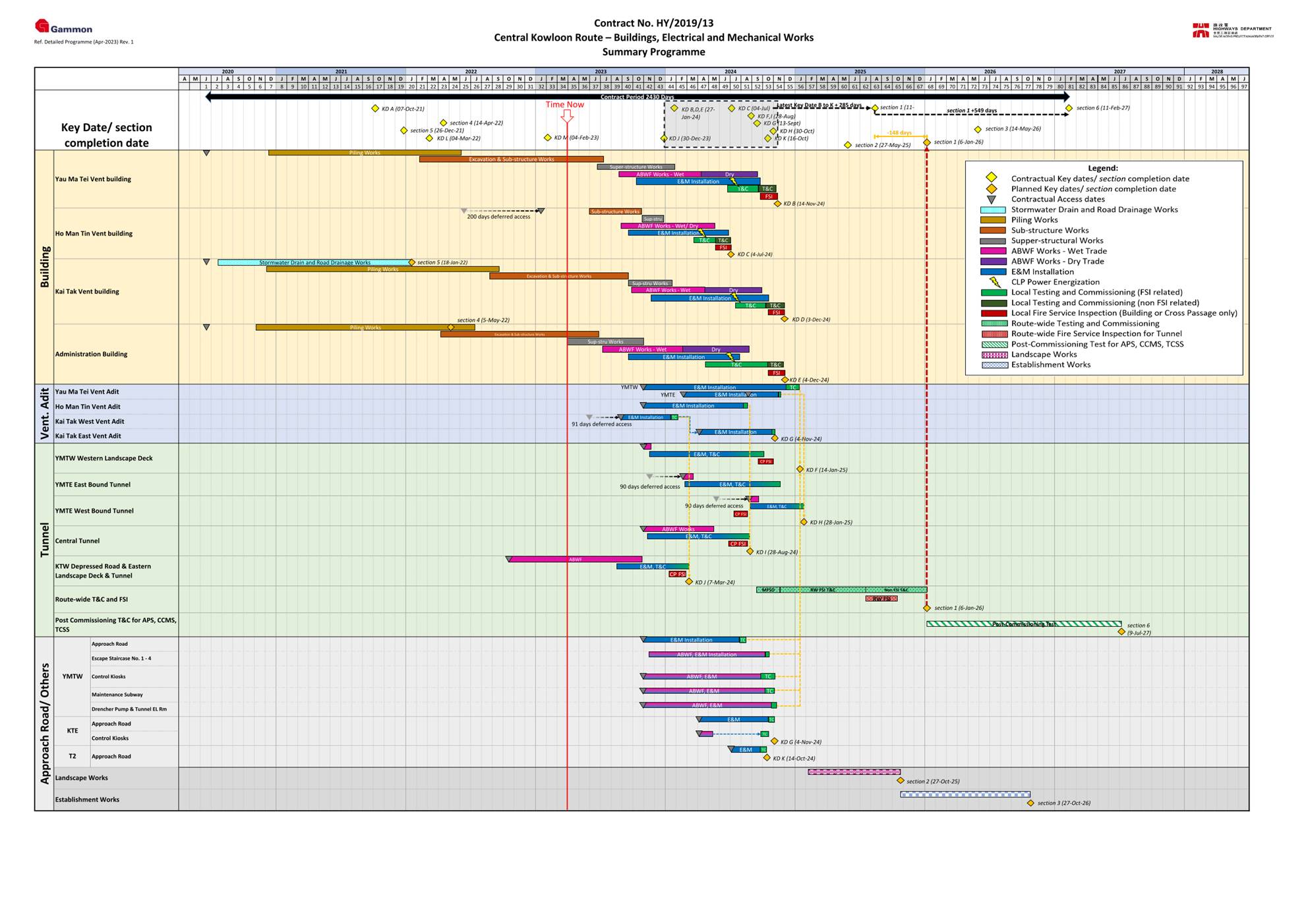
Task: Click the 2024 year header in timeline
Action: [730, 71]
